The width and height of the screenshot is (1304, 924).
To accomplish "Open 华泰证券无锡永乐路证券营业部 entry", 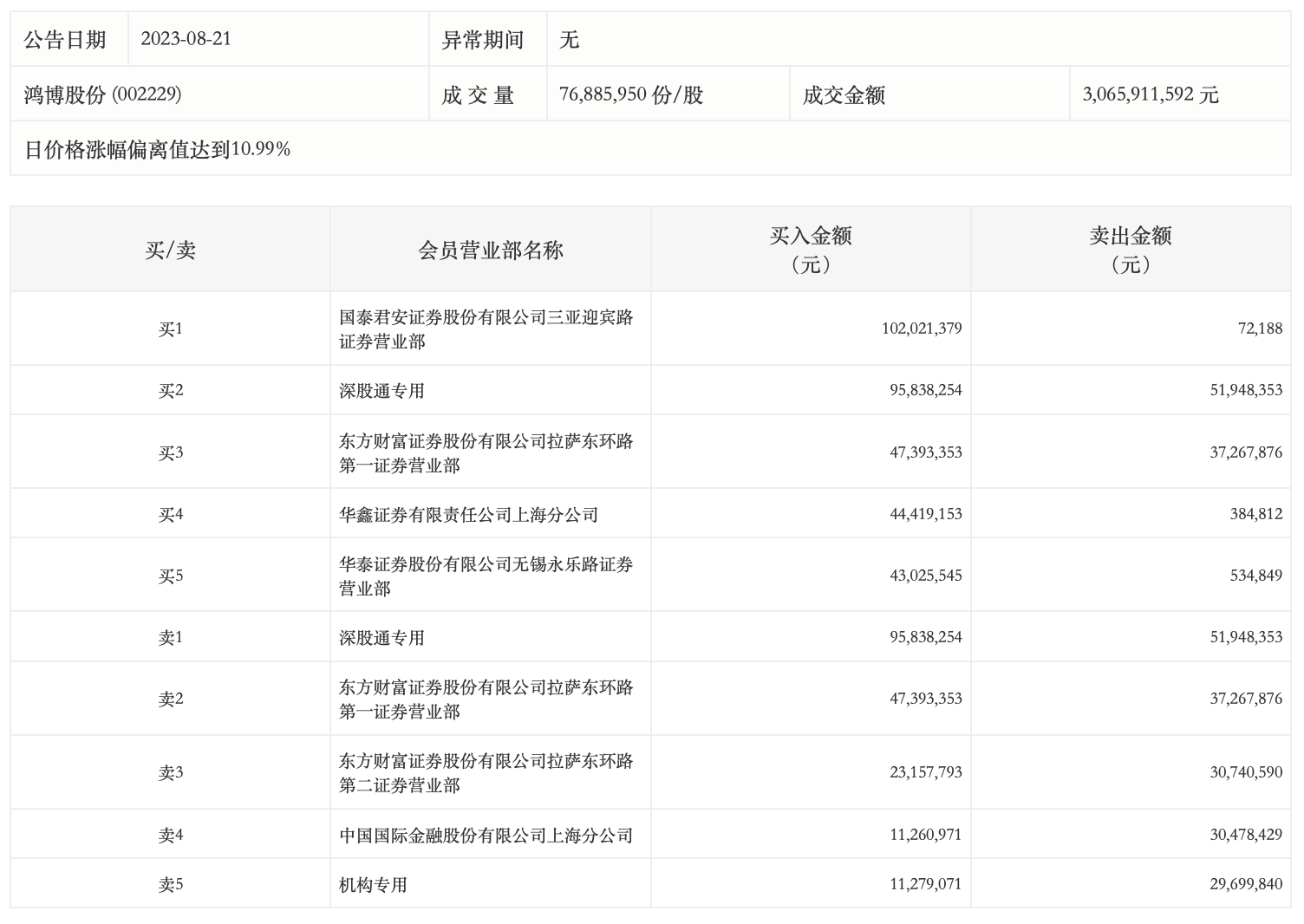I will pyautogui.click(x=486, y=576).
